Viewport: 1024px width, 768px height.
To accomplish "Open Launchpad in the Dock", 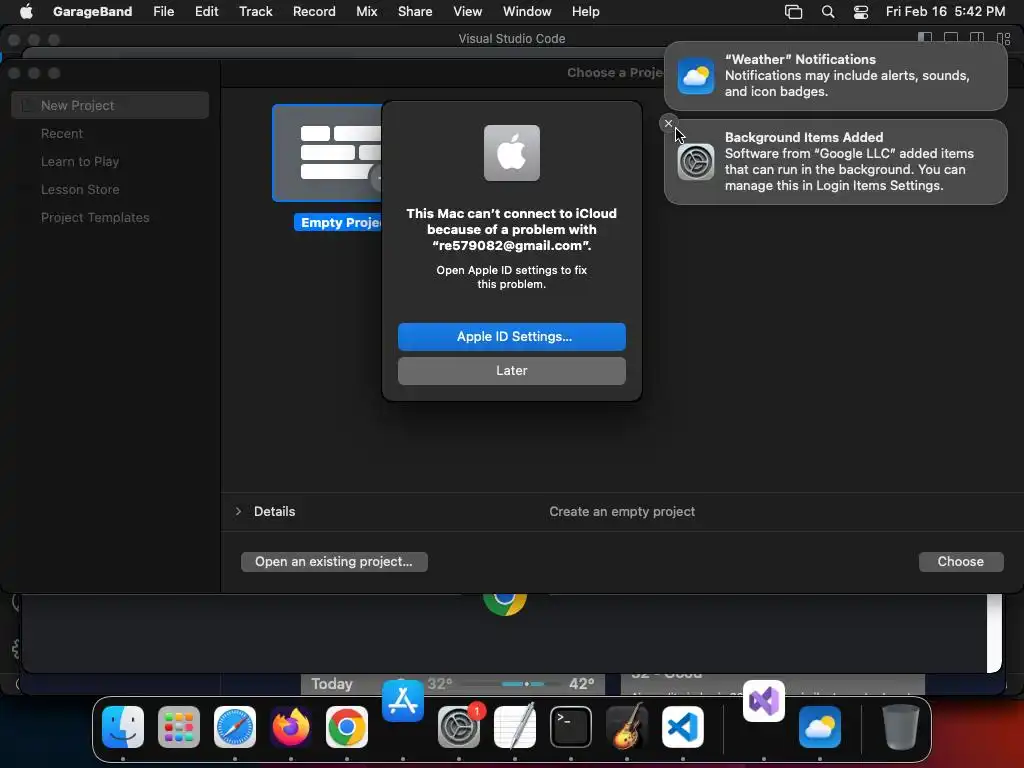I will pos(179,726).
